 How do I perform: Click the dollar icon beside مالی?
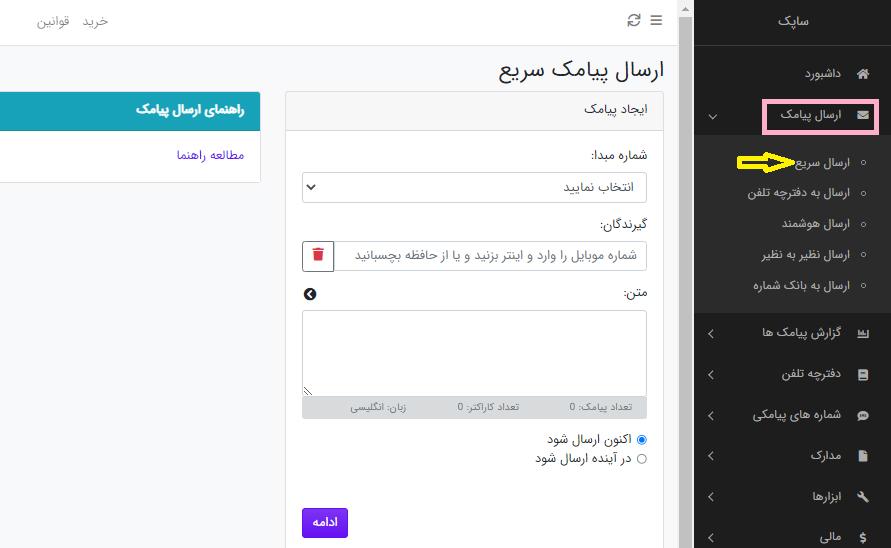click(863, 537)
